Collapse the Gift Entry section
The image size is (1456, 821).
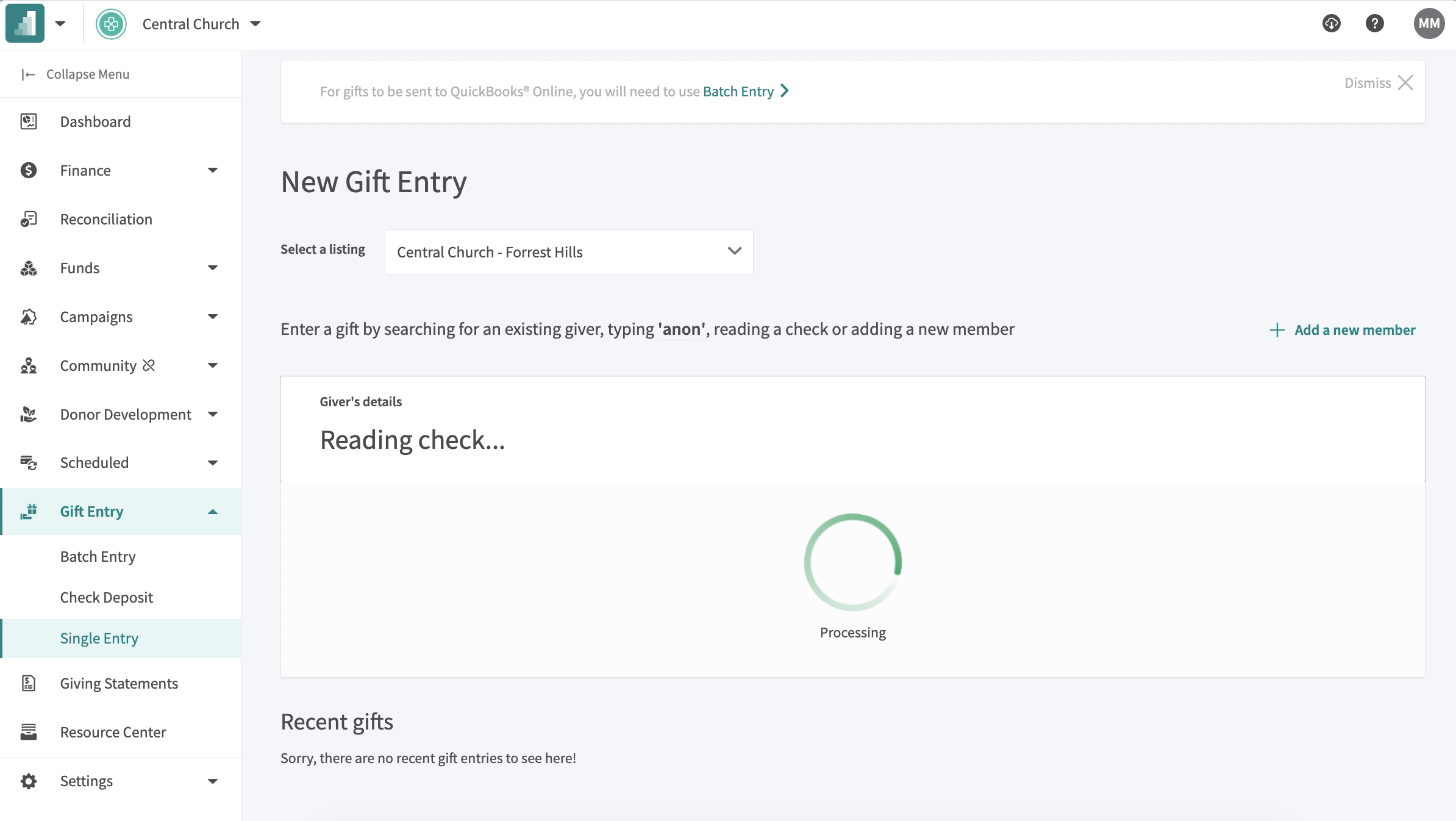pos(212,512)
